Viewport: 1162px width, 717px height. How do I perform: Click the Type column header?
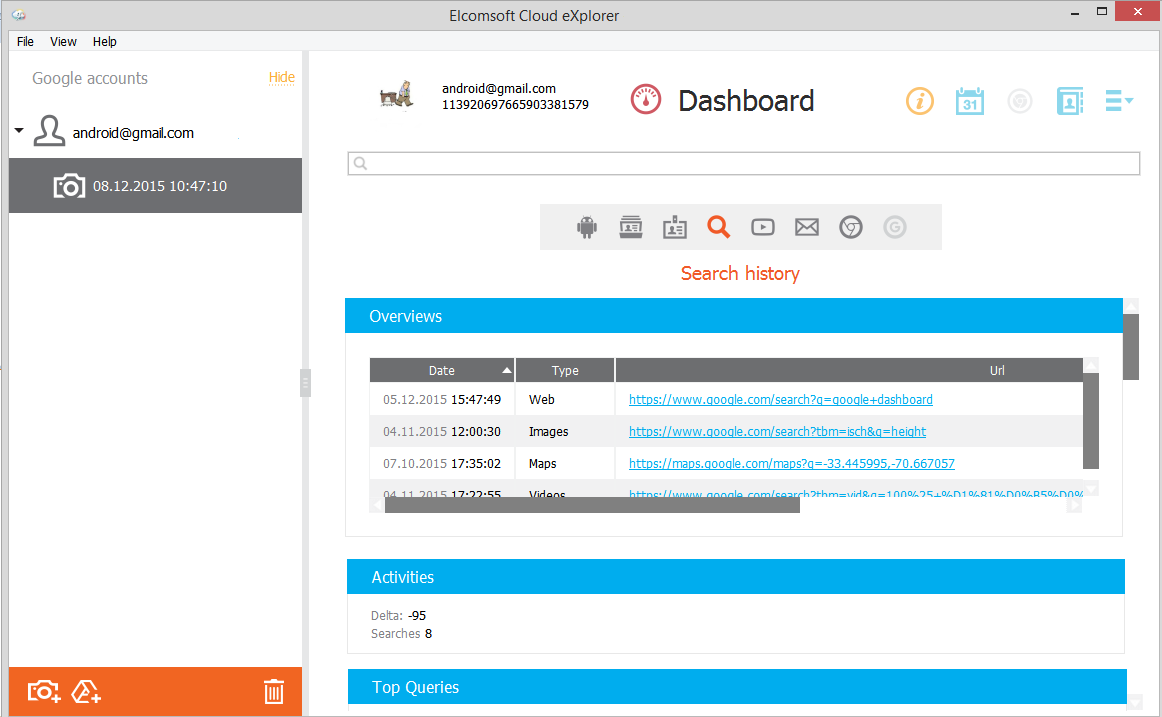565,370
